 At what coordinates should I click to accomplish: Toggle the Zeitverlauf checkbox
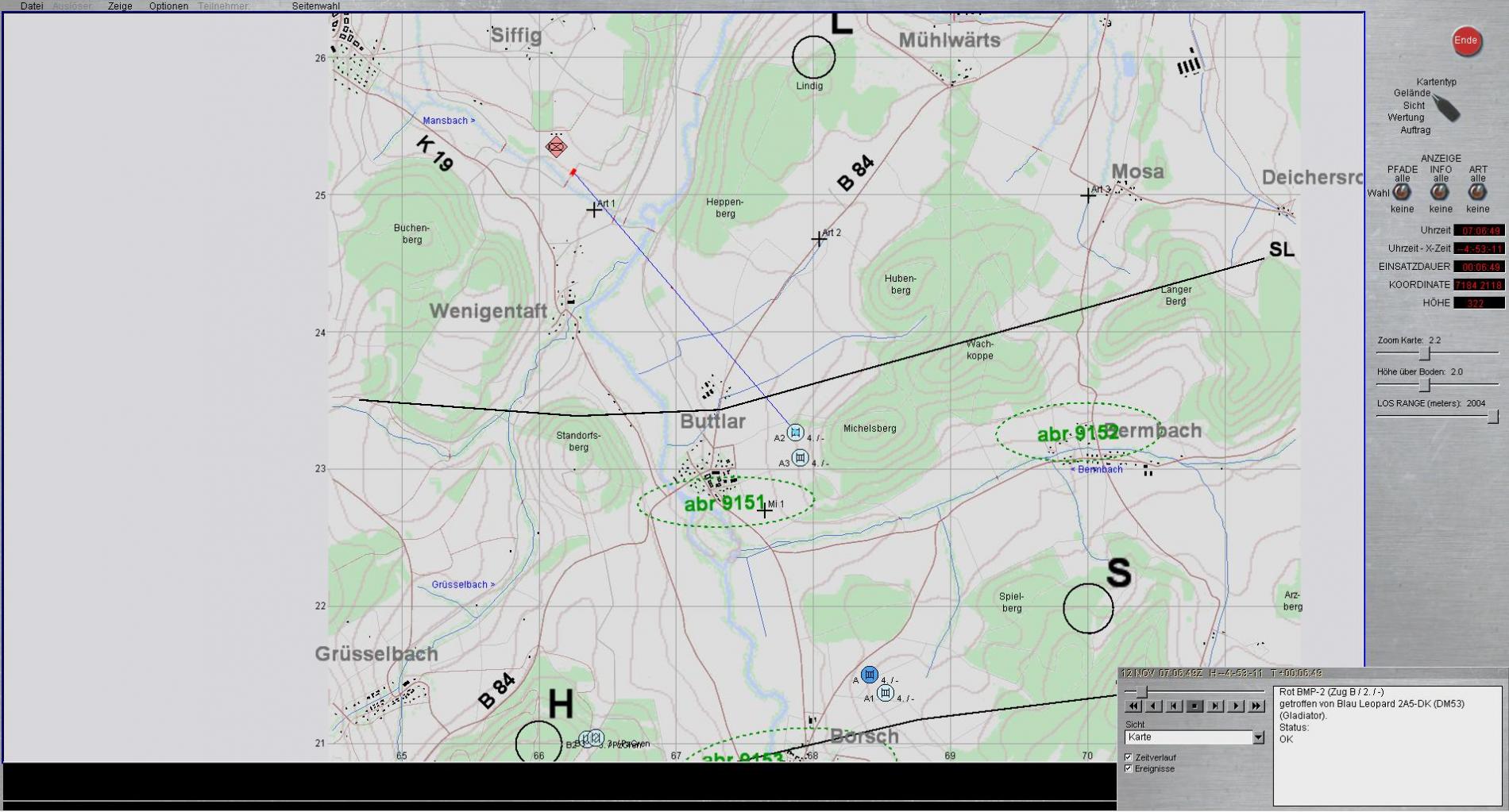pos(1129,757)
